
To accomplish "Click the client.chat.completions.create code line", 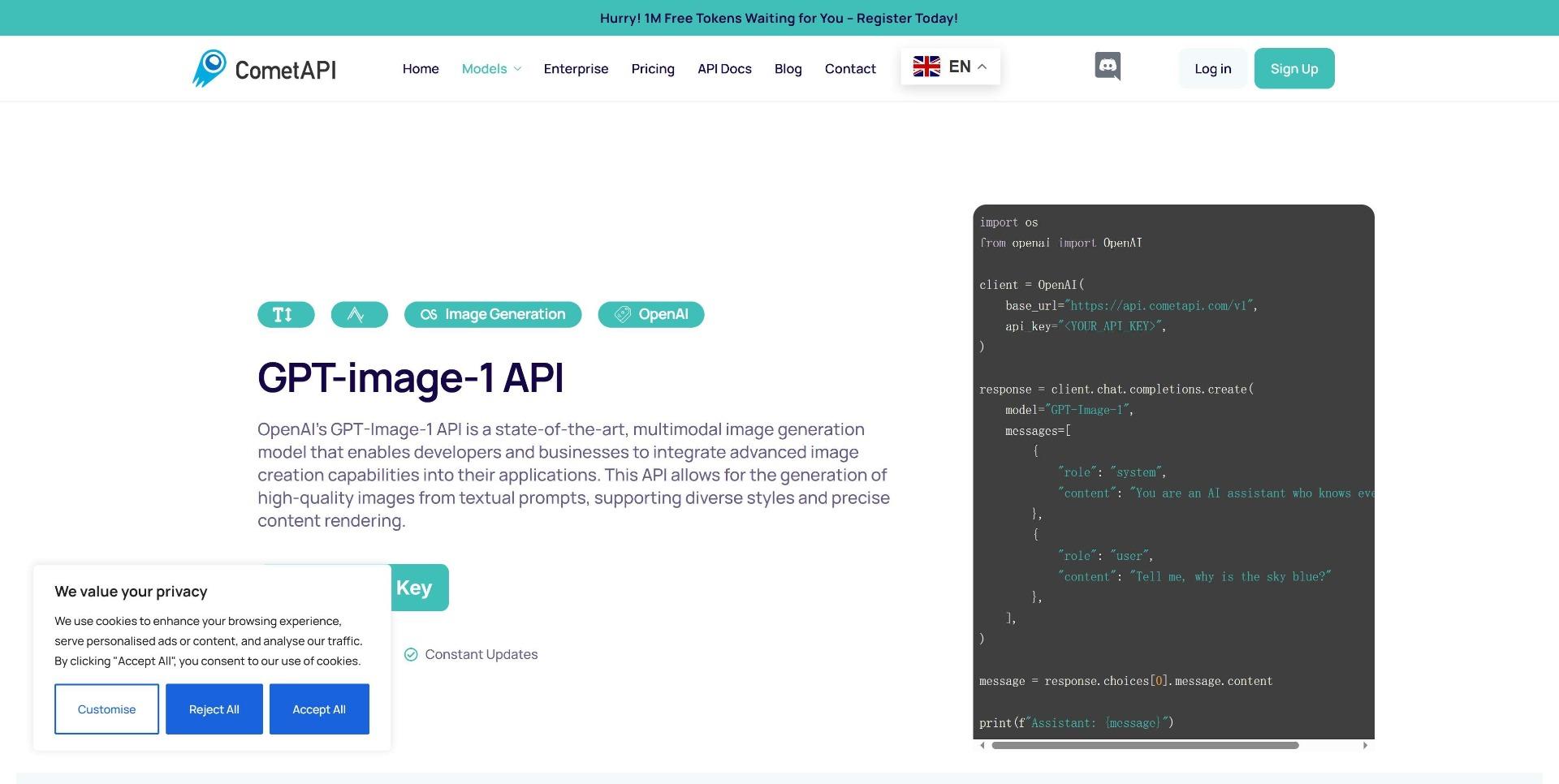I will [x=1116, y=389].
